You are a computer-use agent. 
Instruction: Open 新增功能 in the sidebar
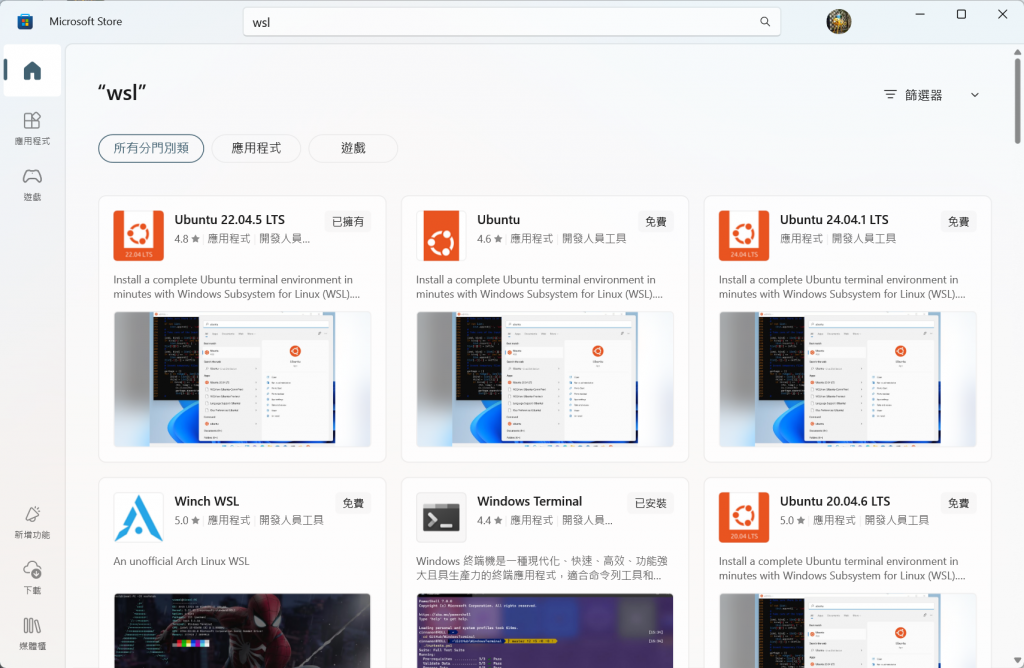click(32, 522)
